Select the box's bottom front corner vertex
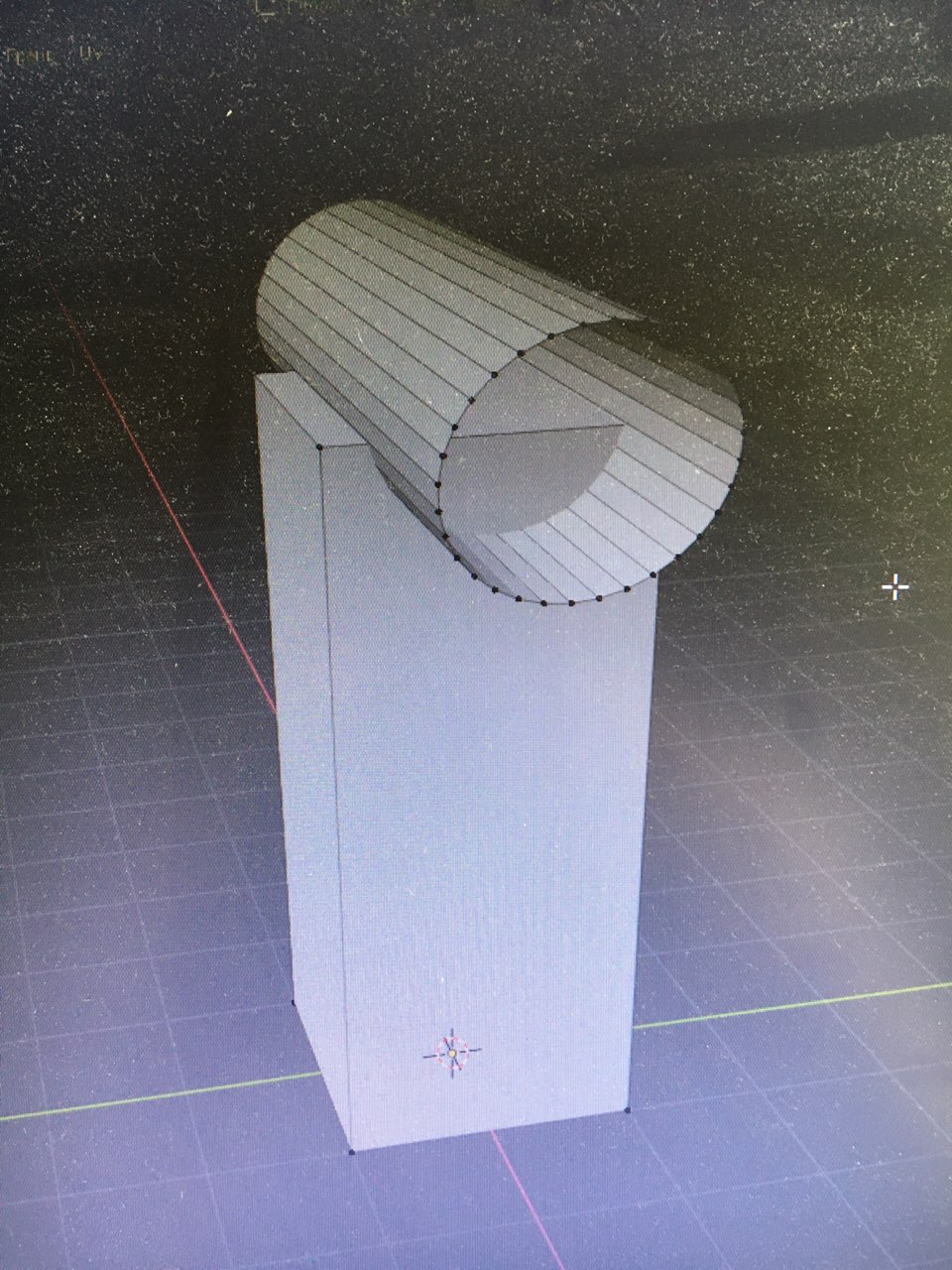 [x=352, y=1152]
